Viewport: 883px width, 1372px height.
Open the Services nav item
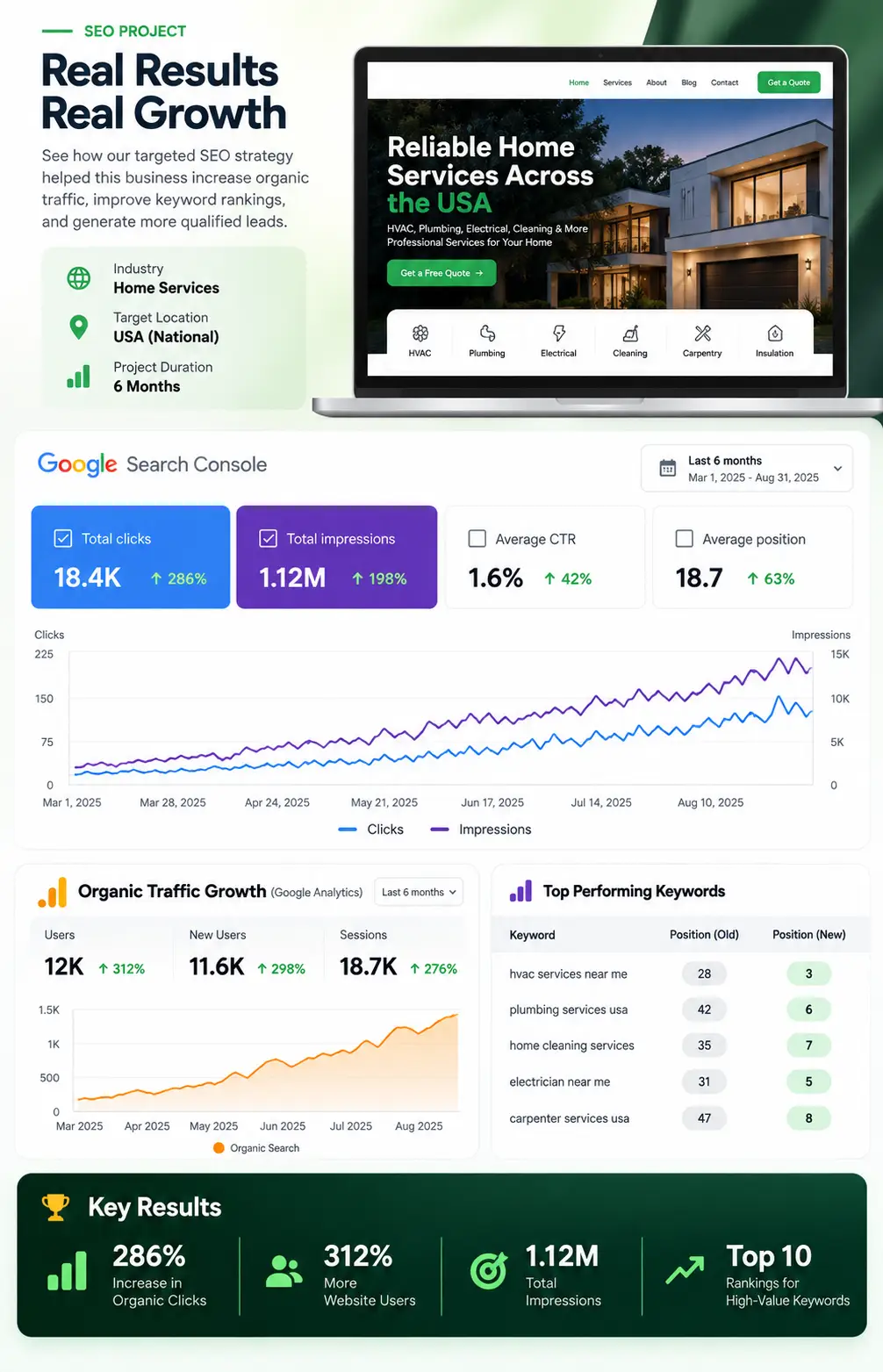(617, 83)
